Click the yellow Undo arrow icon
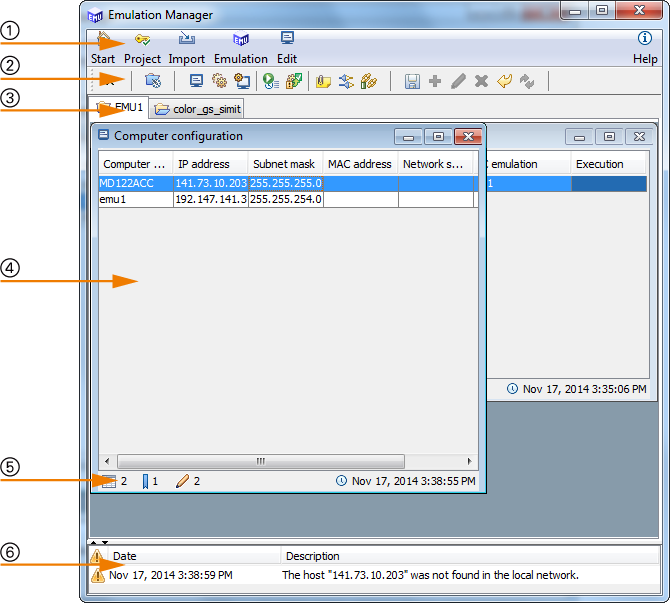This screenshot has height=603, width=670. (x=505, y=81)
